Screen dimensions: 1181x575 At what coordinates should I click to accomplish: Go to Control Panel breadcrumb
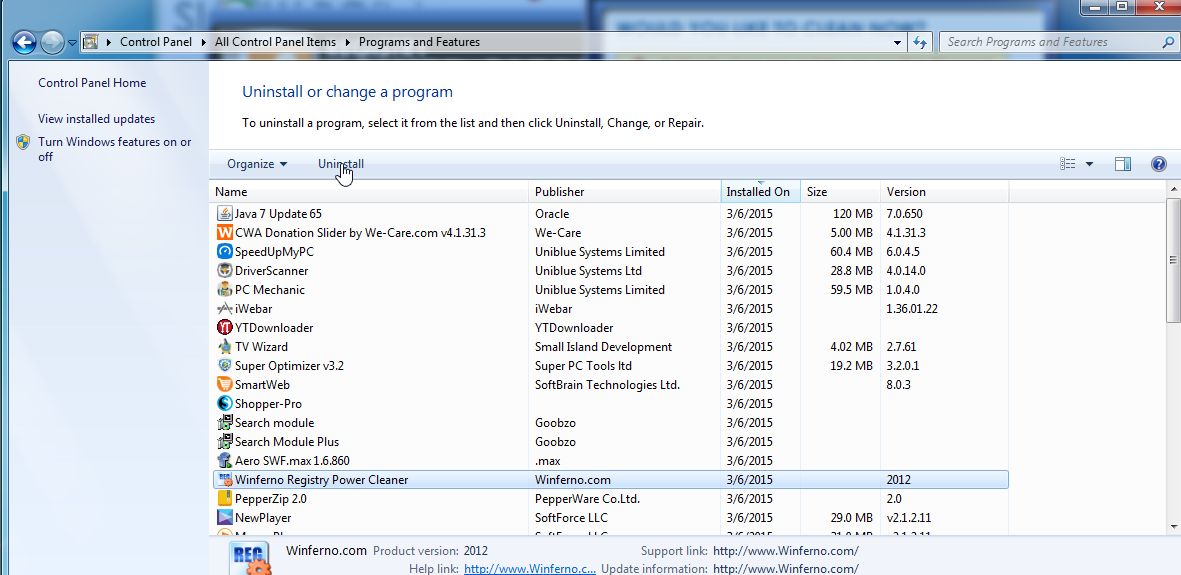pyautogui.click(x=156, y=42)
